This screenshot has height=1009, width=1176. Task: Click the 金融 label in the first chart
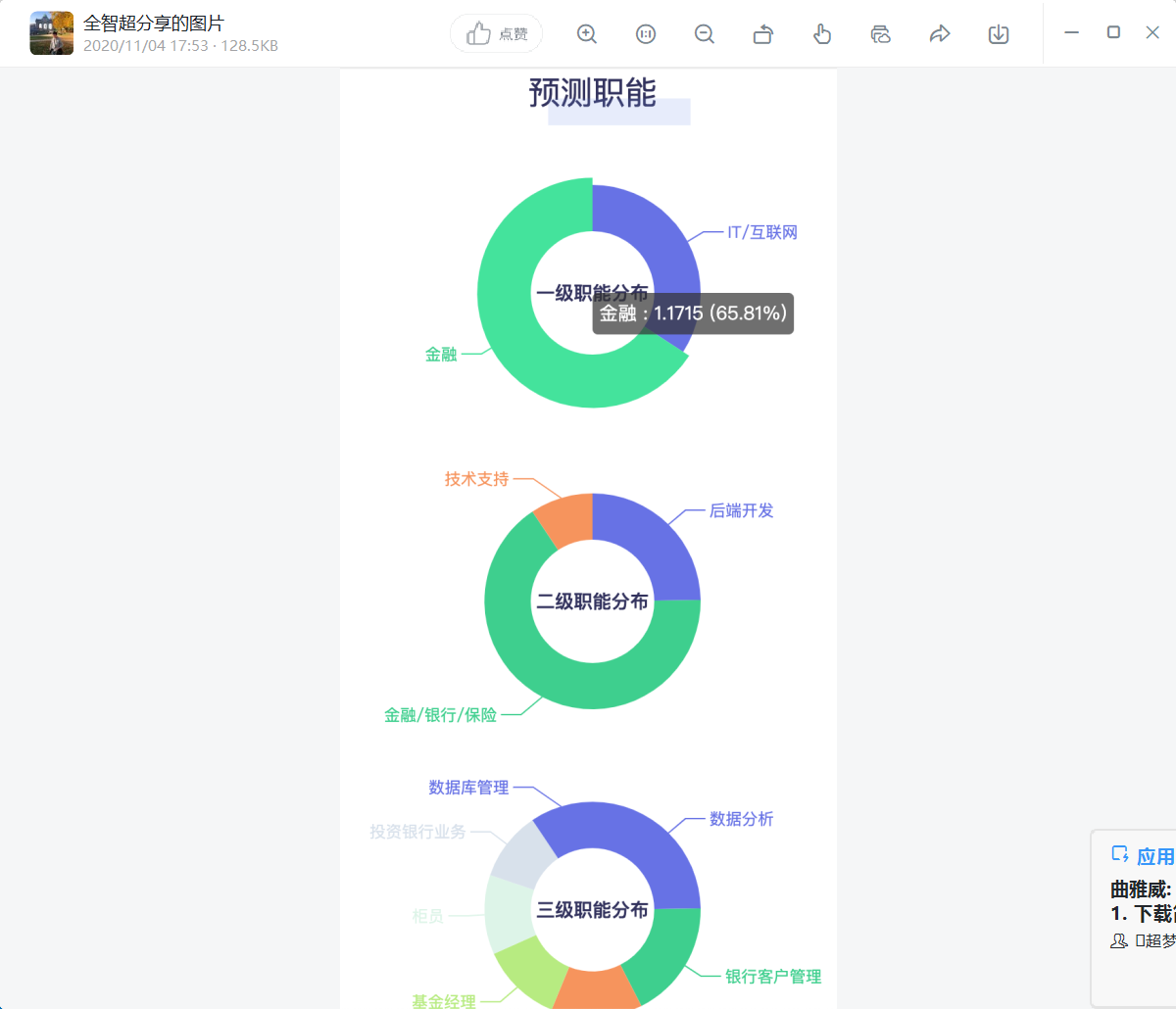coord(441,355)
